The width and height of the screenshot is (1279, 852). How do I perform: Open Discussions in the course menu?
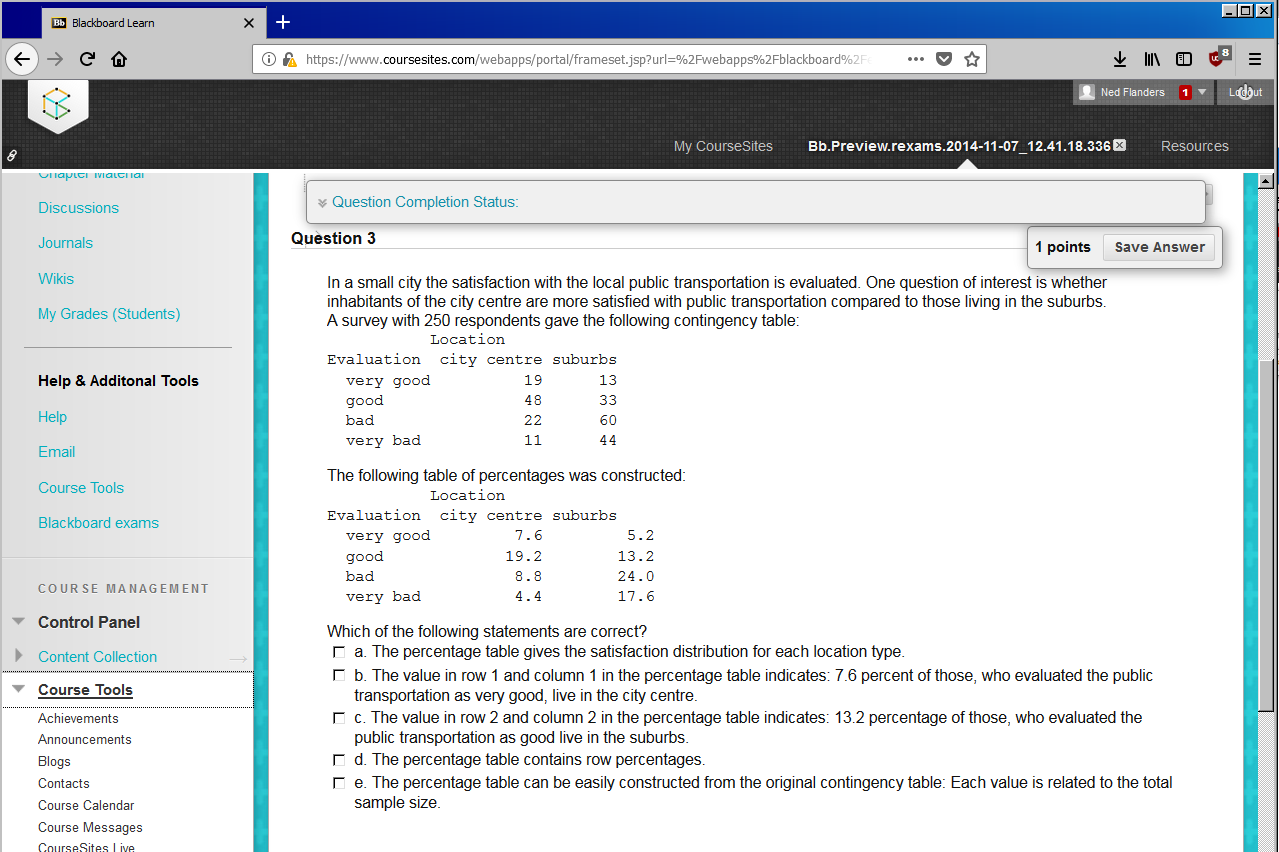[x=78, y=208]
